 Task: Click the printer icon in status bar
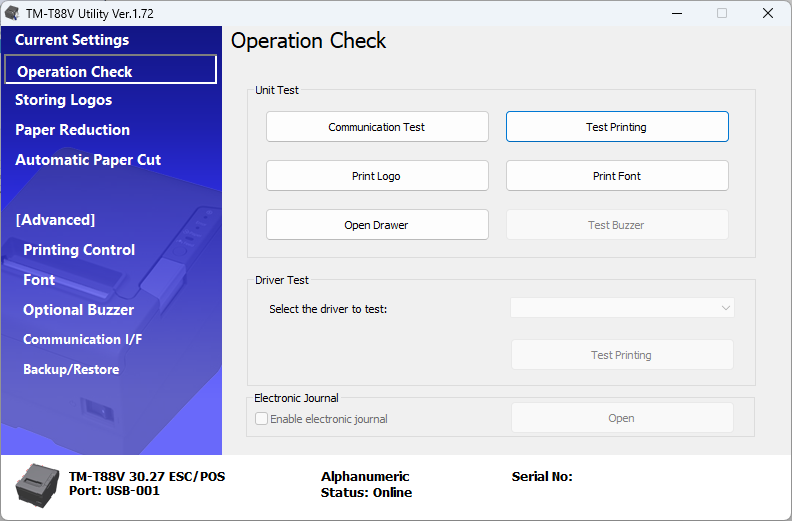(x=37, y=485)
